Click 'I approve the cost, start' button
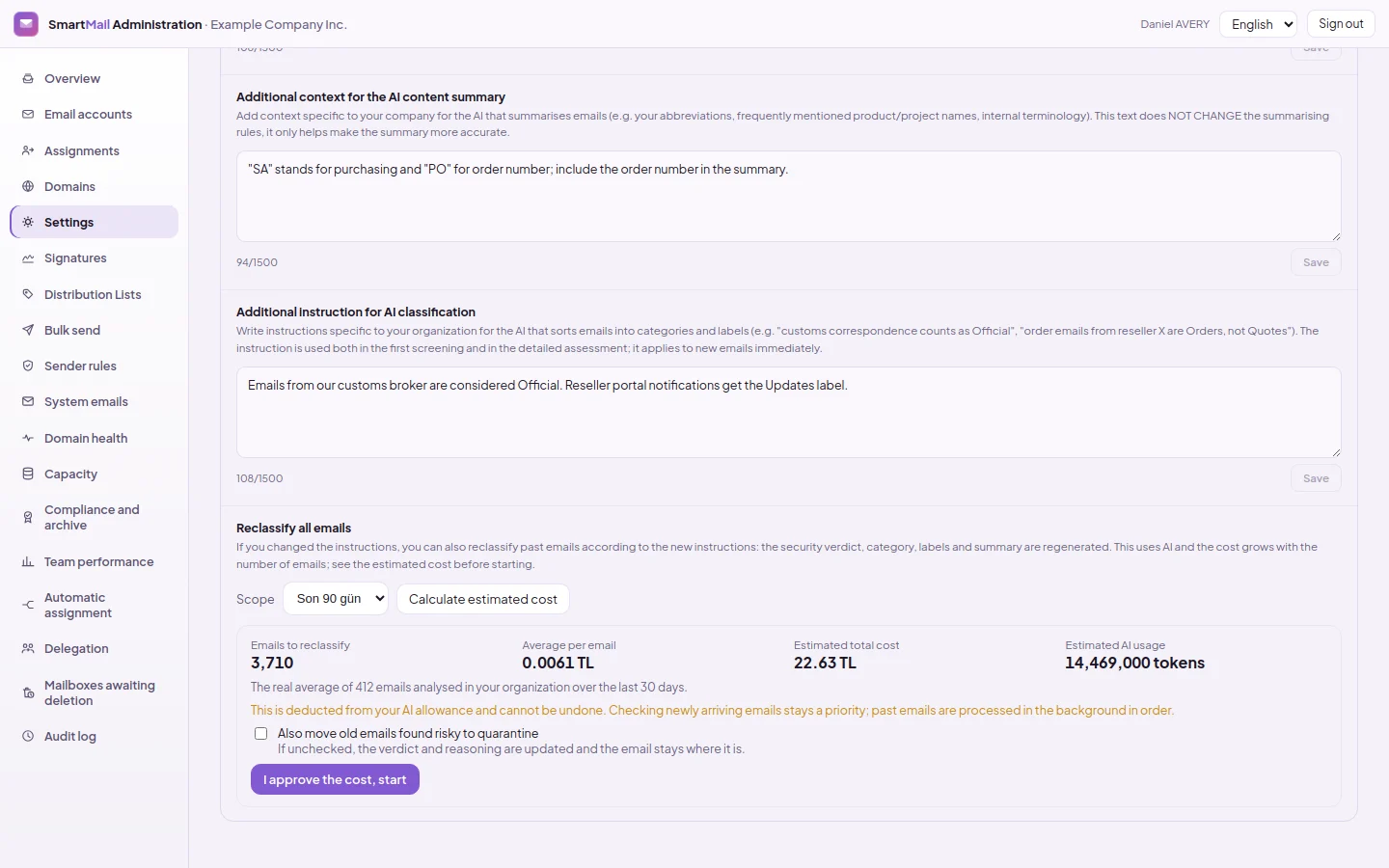The width and height of the screenshot is (1389, 868). pyautogui.click(x=335, y=779)
